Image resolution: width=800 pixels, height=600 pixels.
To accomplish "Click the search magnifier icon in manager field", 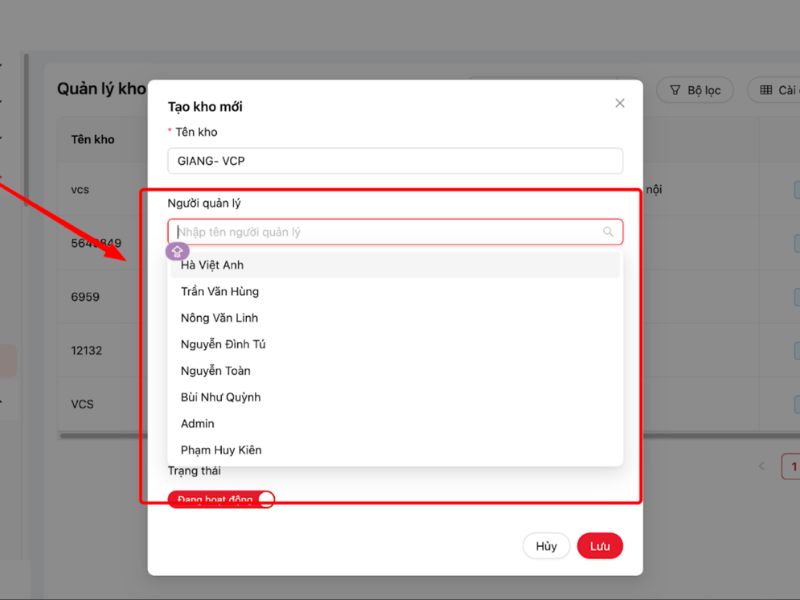I will 608,232.
